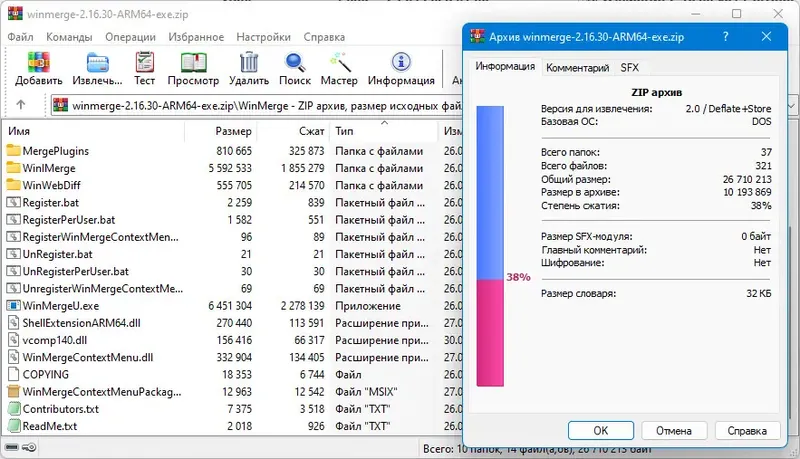Click the Файл "MSIX" type cell
Screen dimensions: 800x459
coord(366,392)
